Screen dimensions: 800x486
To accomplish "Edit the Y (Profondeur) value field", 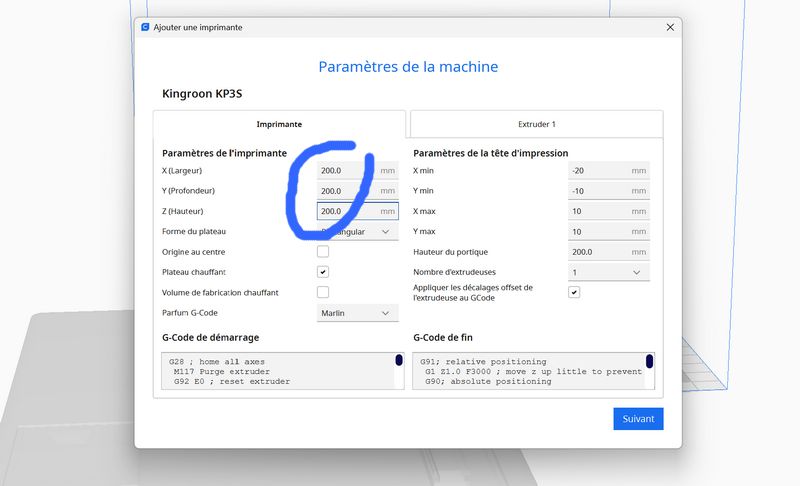I will pos(357,191).
